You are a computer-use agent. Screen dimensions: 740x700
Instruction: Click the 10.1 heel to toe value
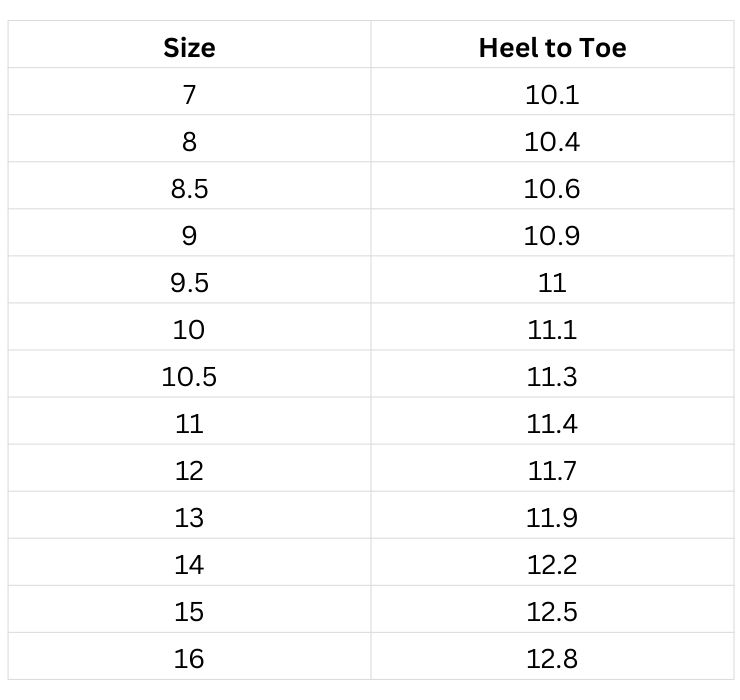tap(552, 95)
